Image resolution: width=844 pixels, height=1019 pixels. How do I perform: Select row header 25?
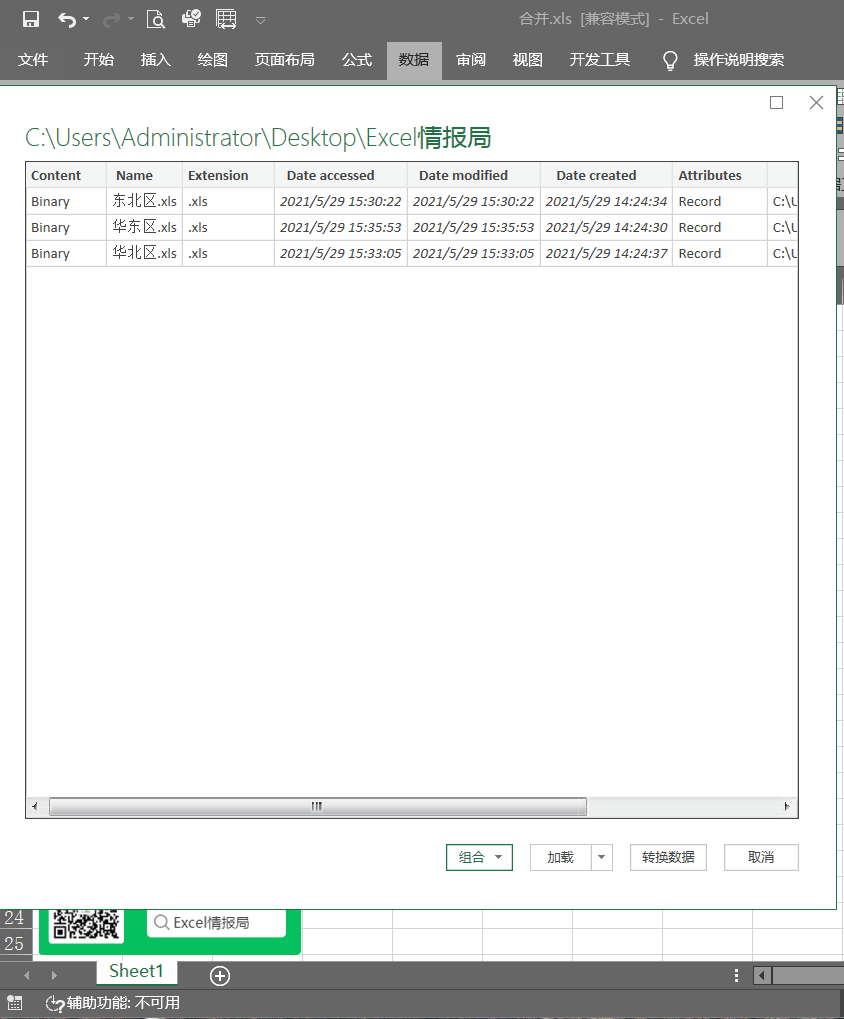14,944
